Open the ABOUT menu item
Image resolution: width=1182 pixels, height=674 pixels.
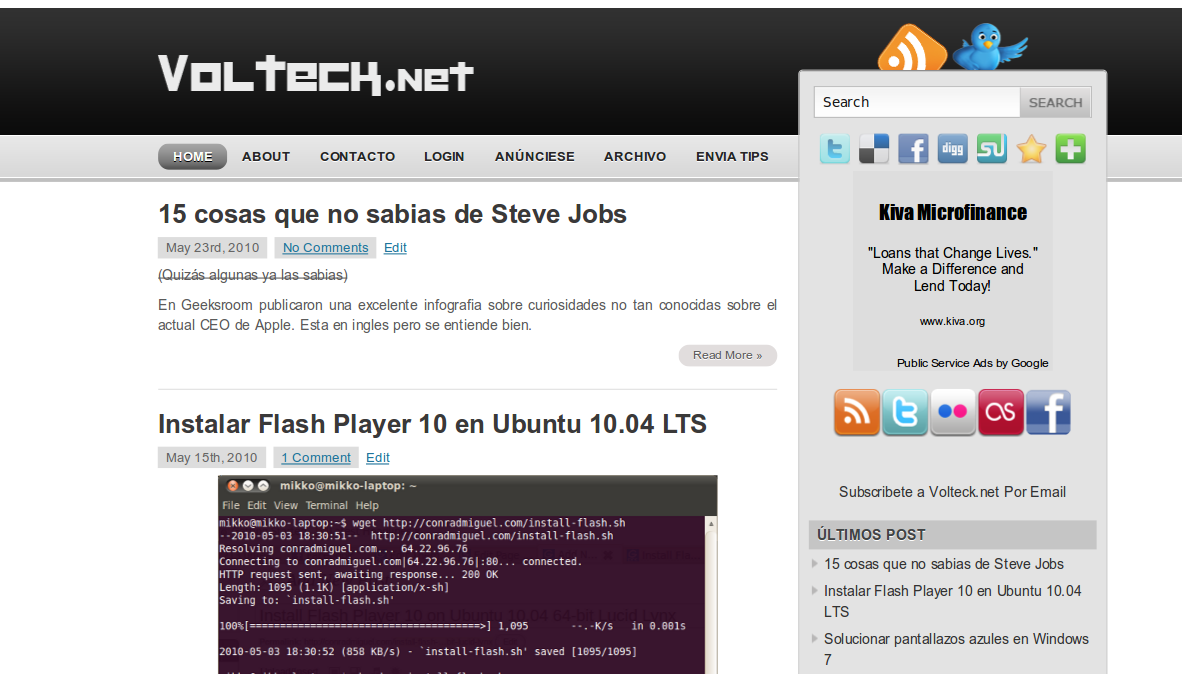(266, 157)
